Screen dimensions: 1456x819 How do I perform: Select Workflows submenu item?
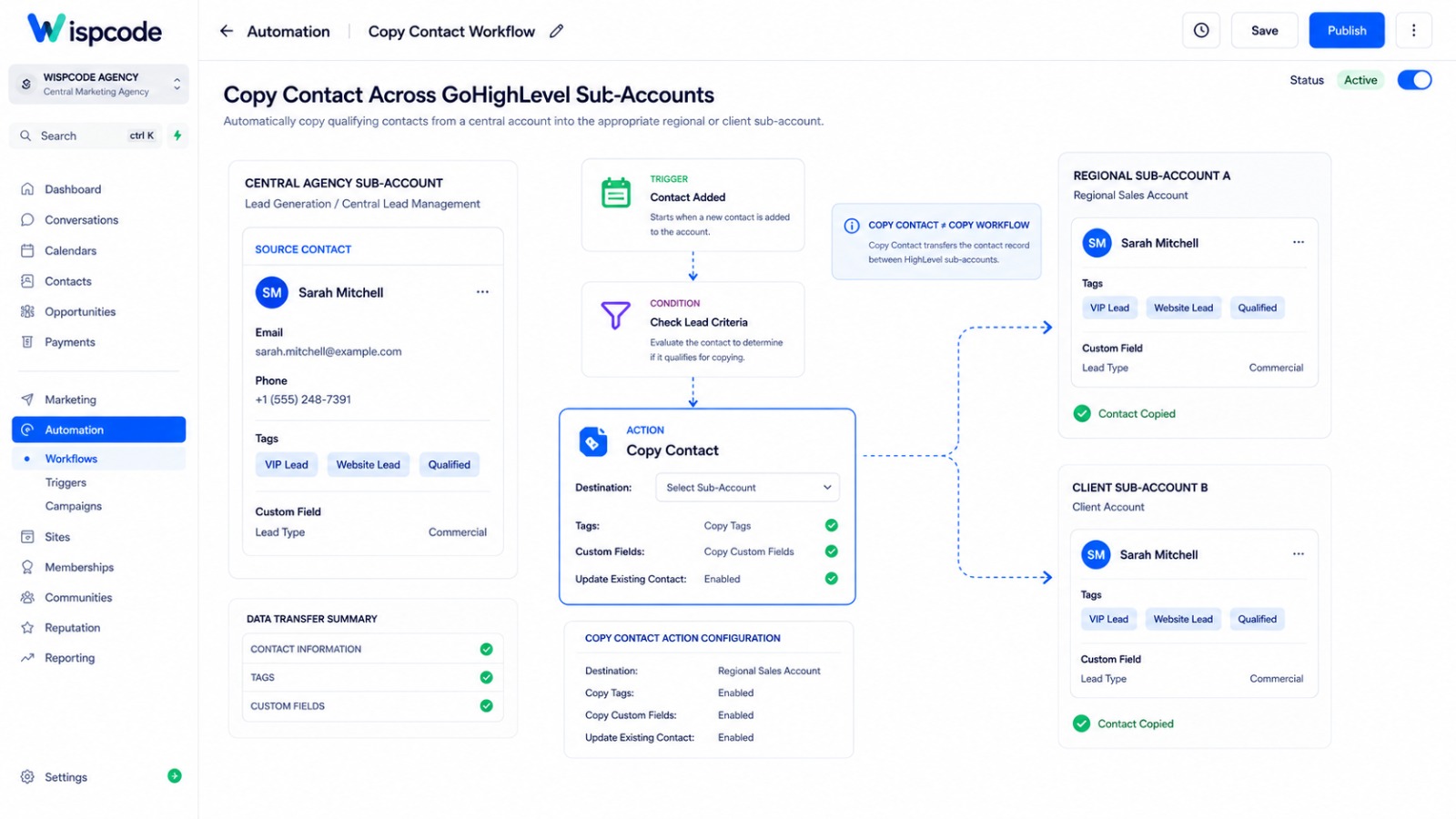click(98, 459)
